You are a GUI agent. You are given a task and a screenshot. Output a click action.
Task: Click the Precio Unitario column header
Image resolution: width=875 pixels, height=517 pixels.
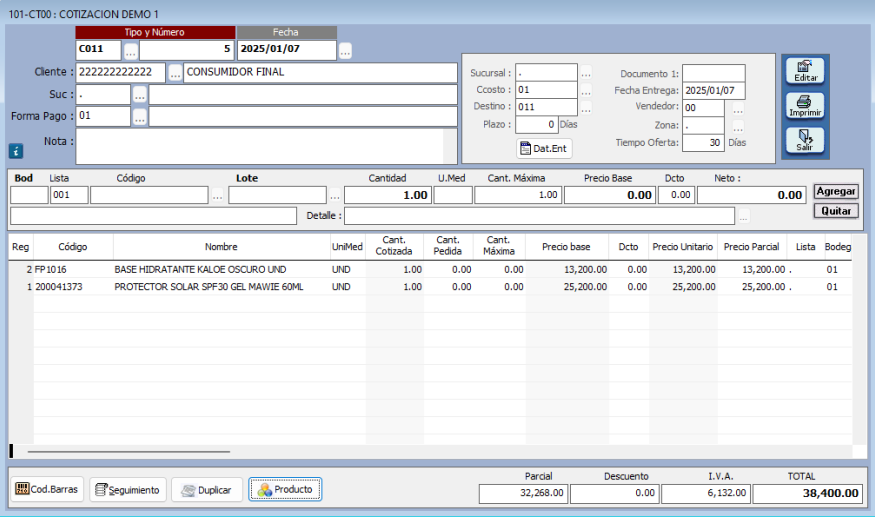click(x=682, y=247)
